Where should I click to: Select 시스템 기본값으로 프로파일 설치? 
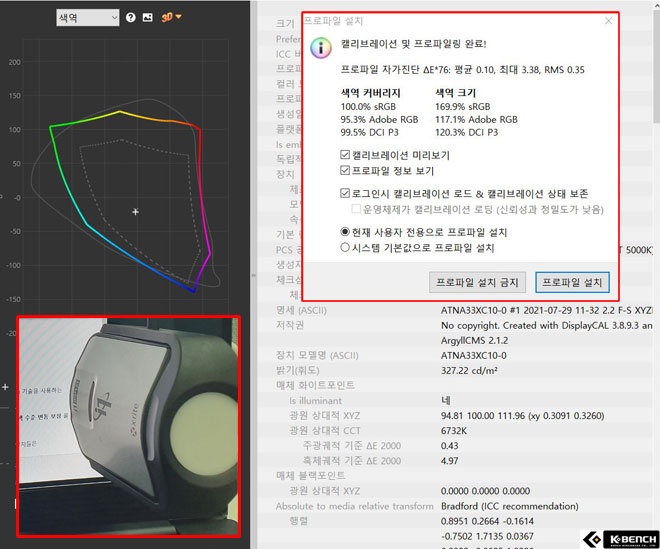[x=345, y=247]
